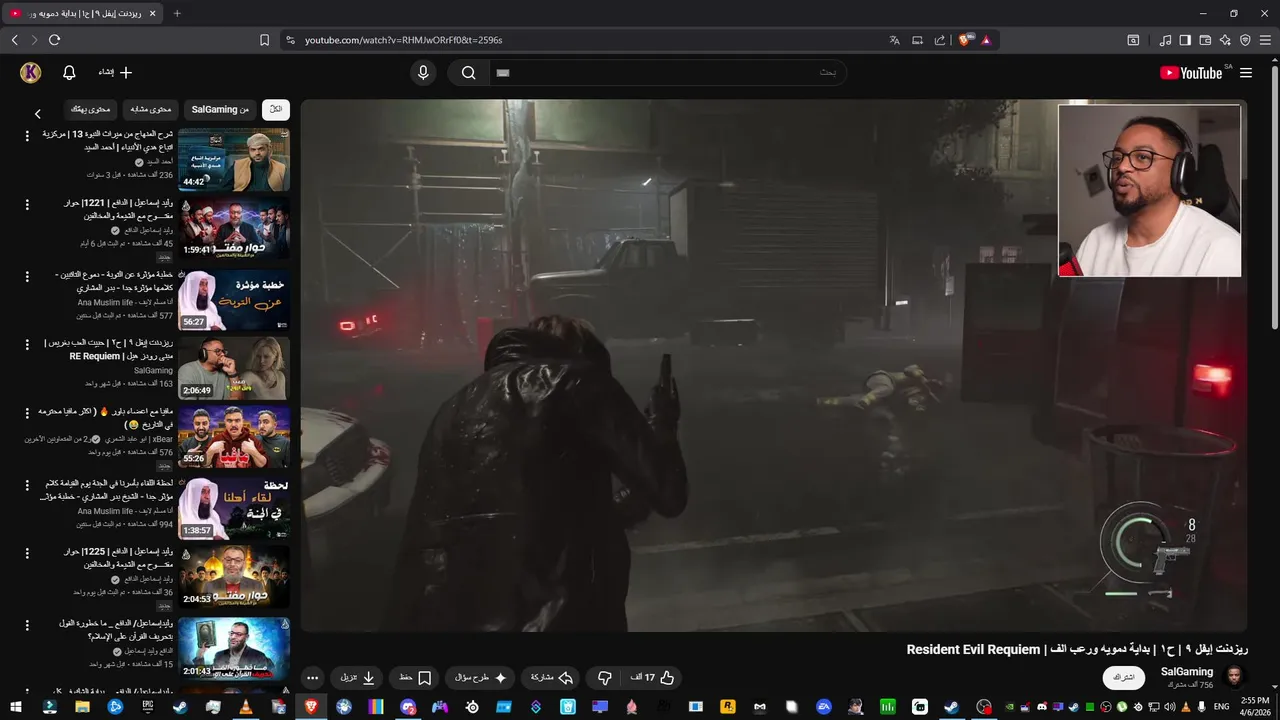Open the 44:42 lecture video thumbnail
The width and height of the screenshot is (1280, 720).
[234, 159]
